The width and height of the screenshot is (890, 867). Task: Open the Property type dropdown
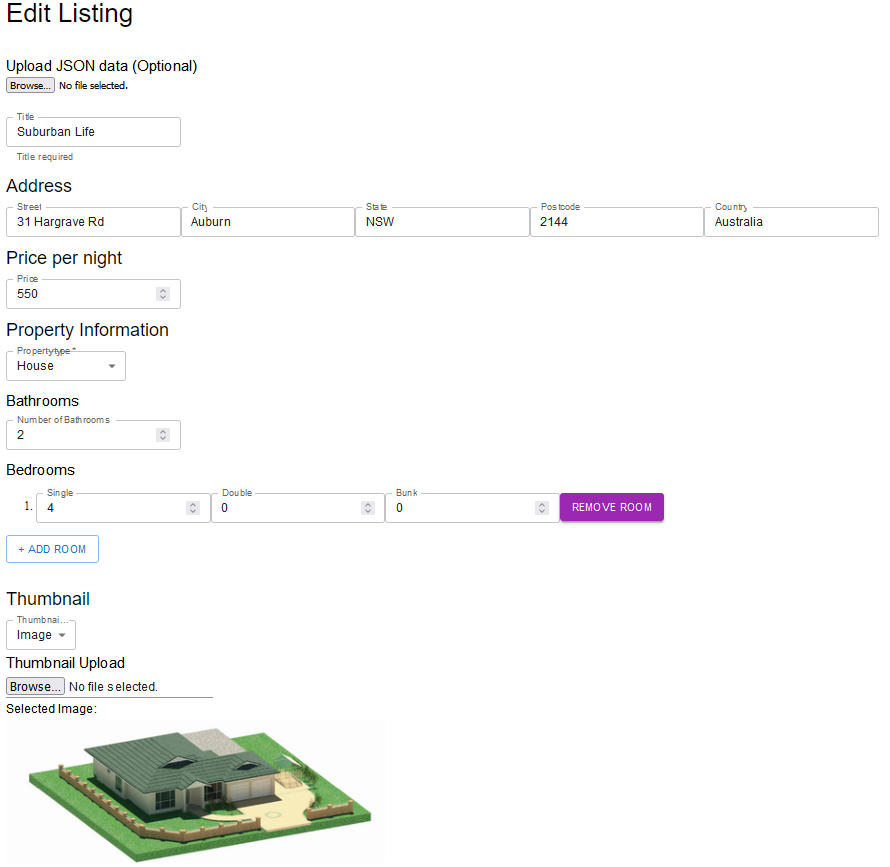[66, 366]
